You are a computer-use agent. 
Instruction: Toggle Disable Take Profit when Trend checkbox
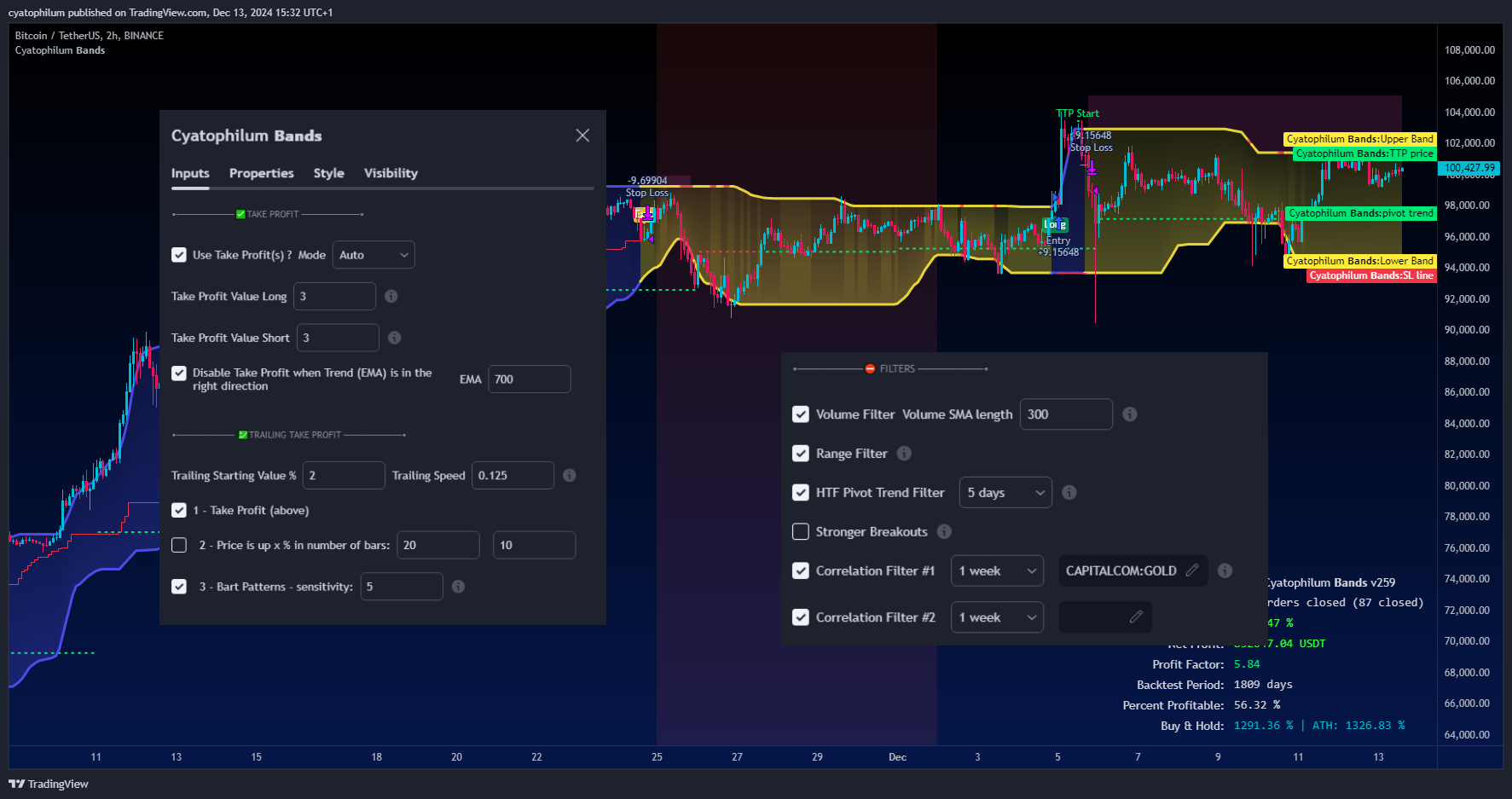[179, 373]
